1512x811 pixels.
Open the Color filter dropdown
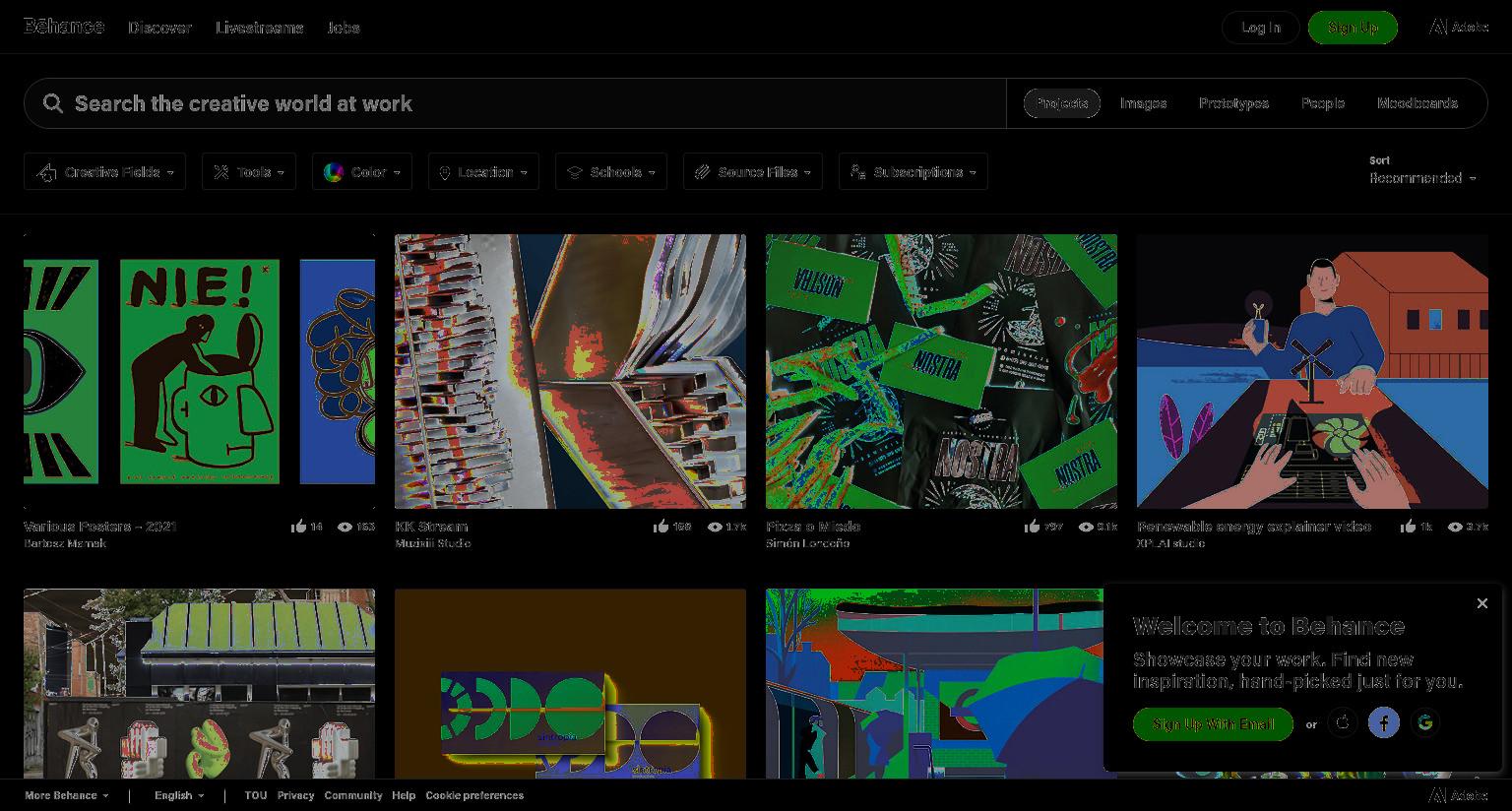[x=362, y=171]
